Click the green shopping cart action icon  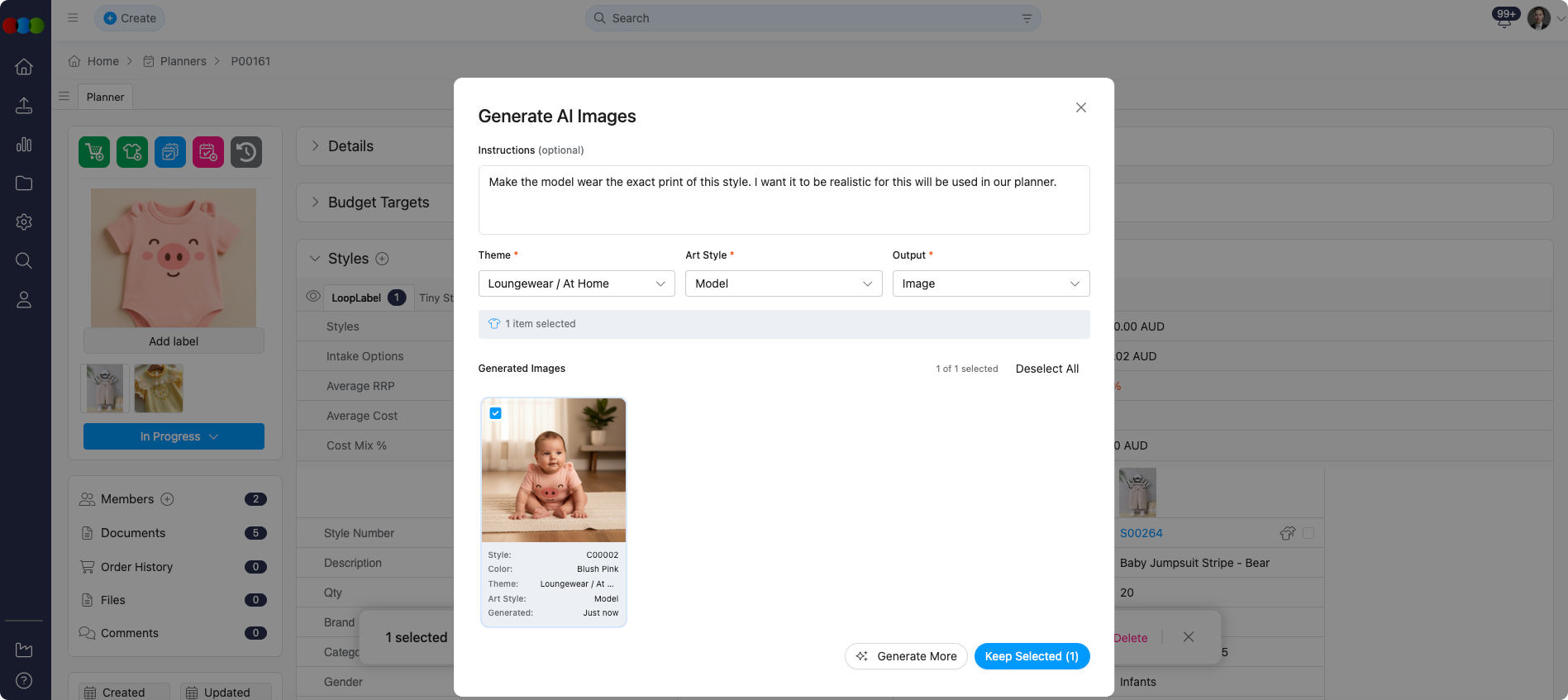pos(94,152)
